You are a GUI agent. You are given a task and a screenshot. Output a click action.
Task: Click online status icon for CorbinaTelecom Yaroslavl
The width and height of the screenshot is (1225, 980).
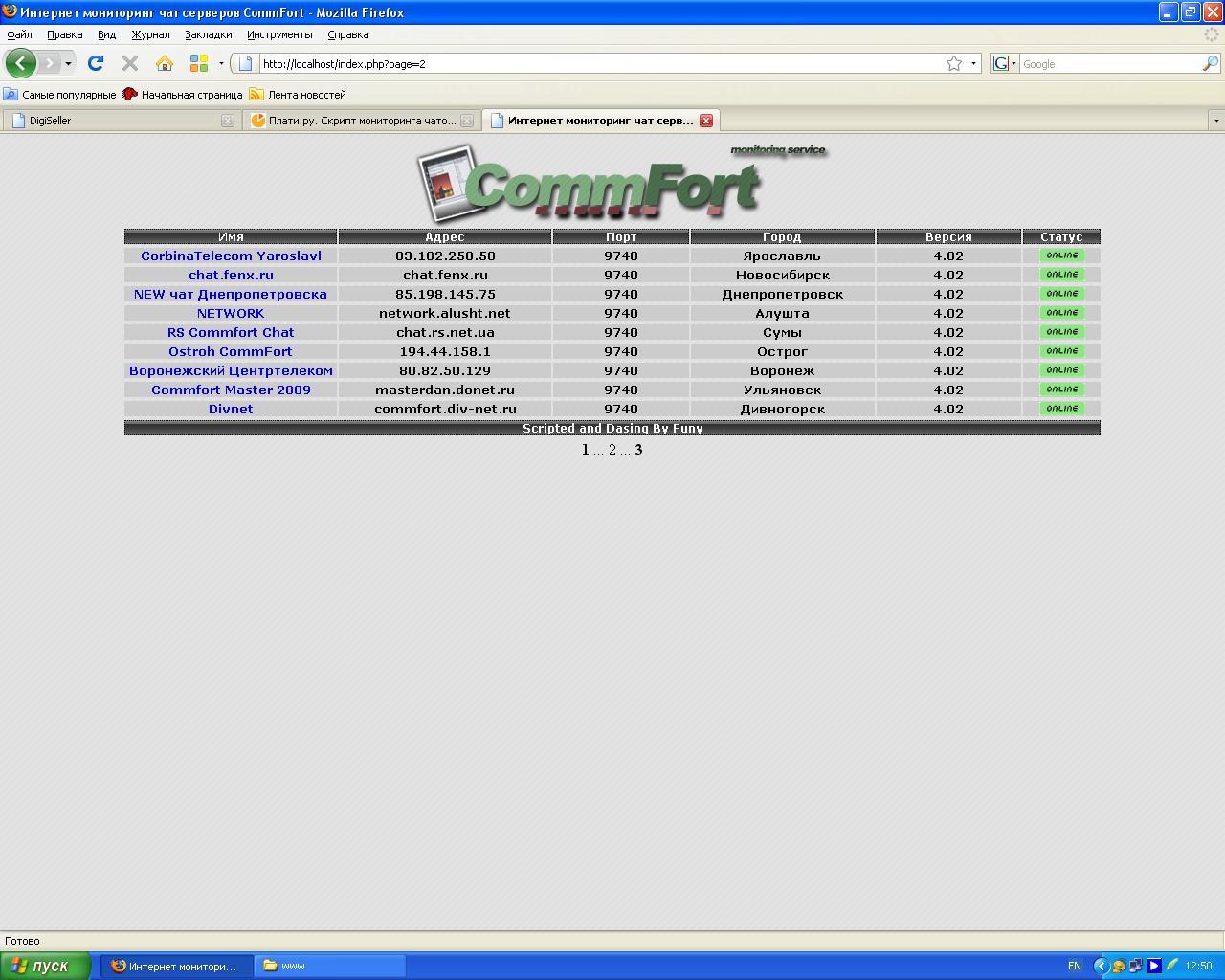tap(1061, 256)
